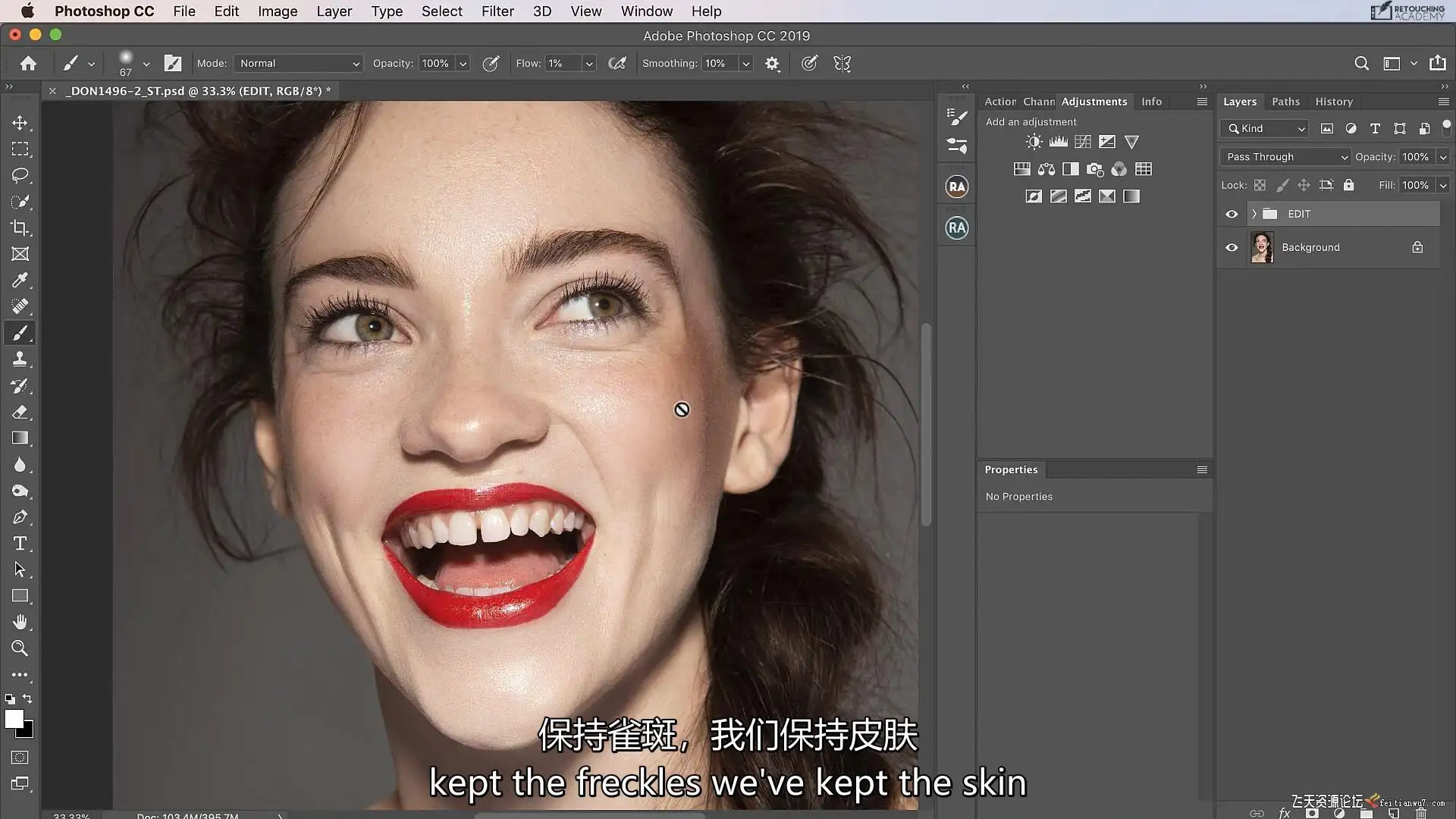Hide the Background layer

[x=1232, y=247]
